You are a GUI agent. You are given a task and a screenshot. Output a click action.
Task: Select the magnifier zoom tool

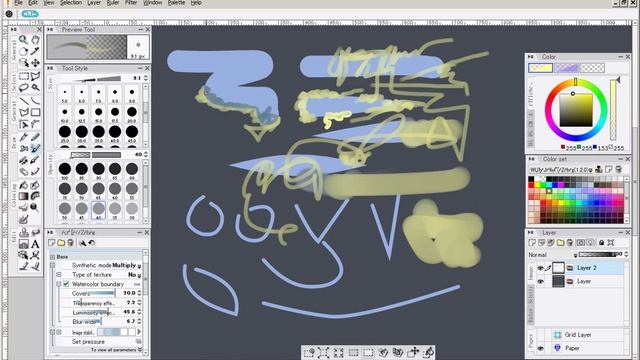tap(23, 40)
